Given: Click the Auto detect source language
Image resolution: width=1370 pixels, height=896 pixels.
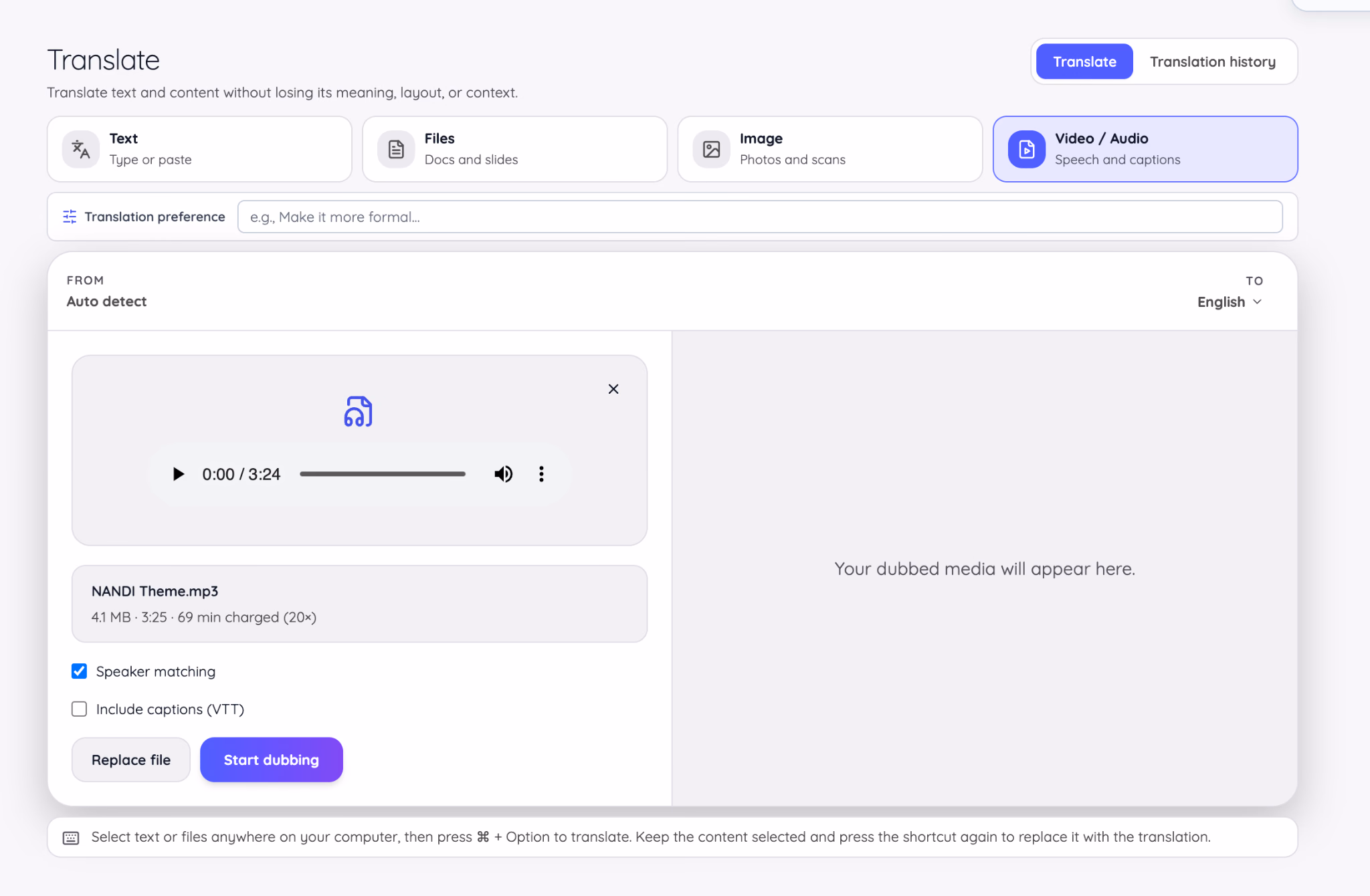Looking at the screenshot, I should coord(106,302).
